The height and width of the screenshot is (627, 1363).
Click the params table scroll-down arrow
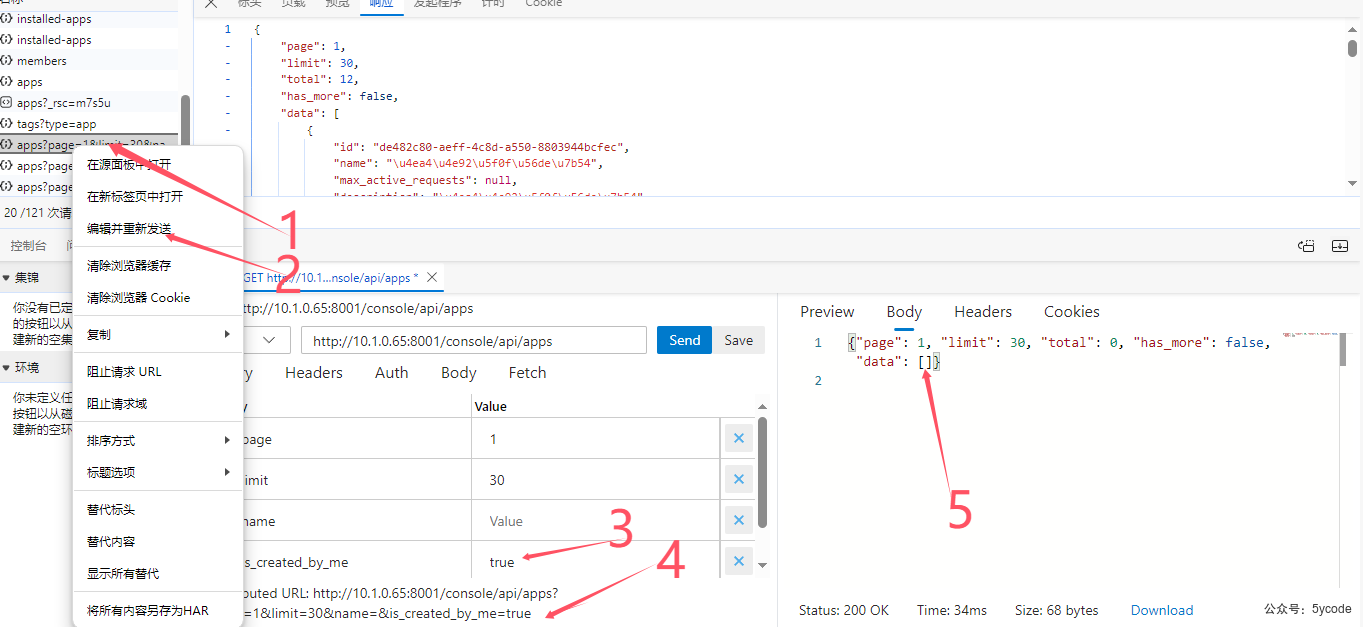click(763, 565)
